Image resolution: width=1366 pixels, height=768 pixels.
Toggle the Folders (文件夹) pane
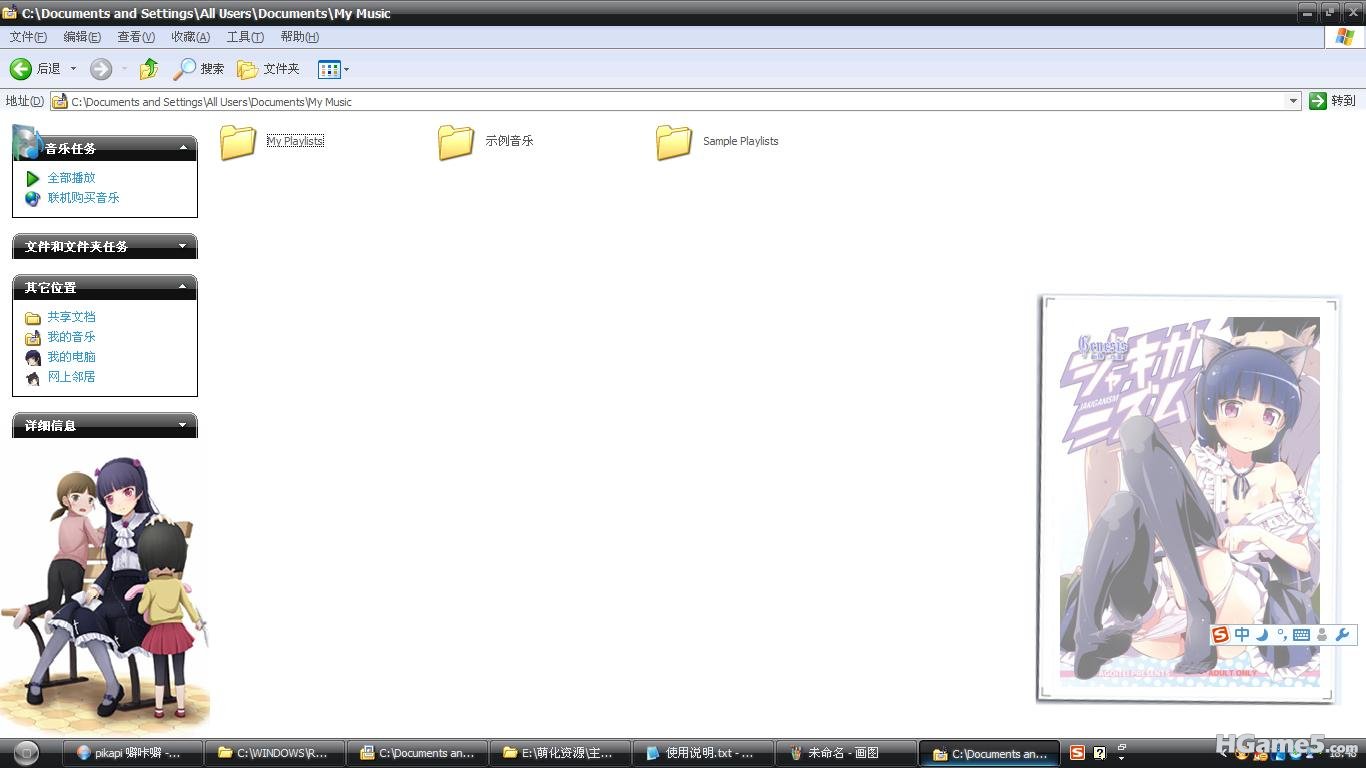point(268,69)
